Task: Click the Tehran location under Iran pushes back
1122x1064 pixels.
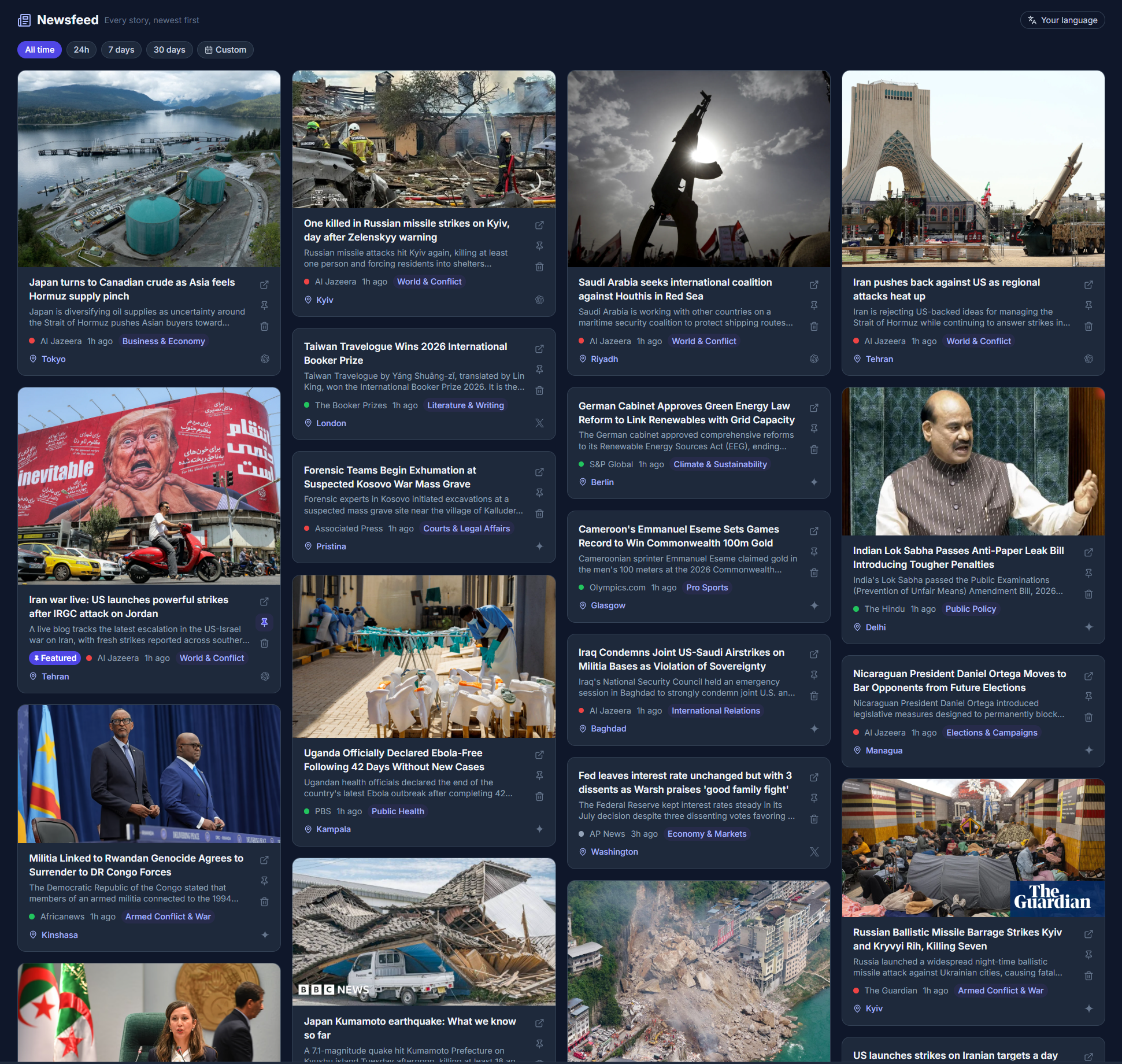Action: pyautogui.click(x=879, y=359)
